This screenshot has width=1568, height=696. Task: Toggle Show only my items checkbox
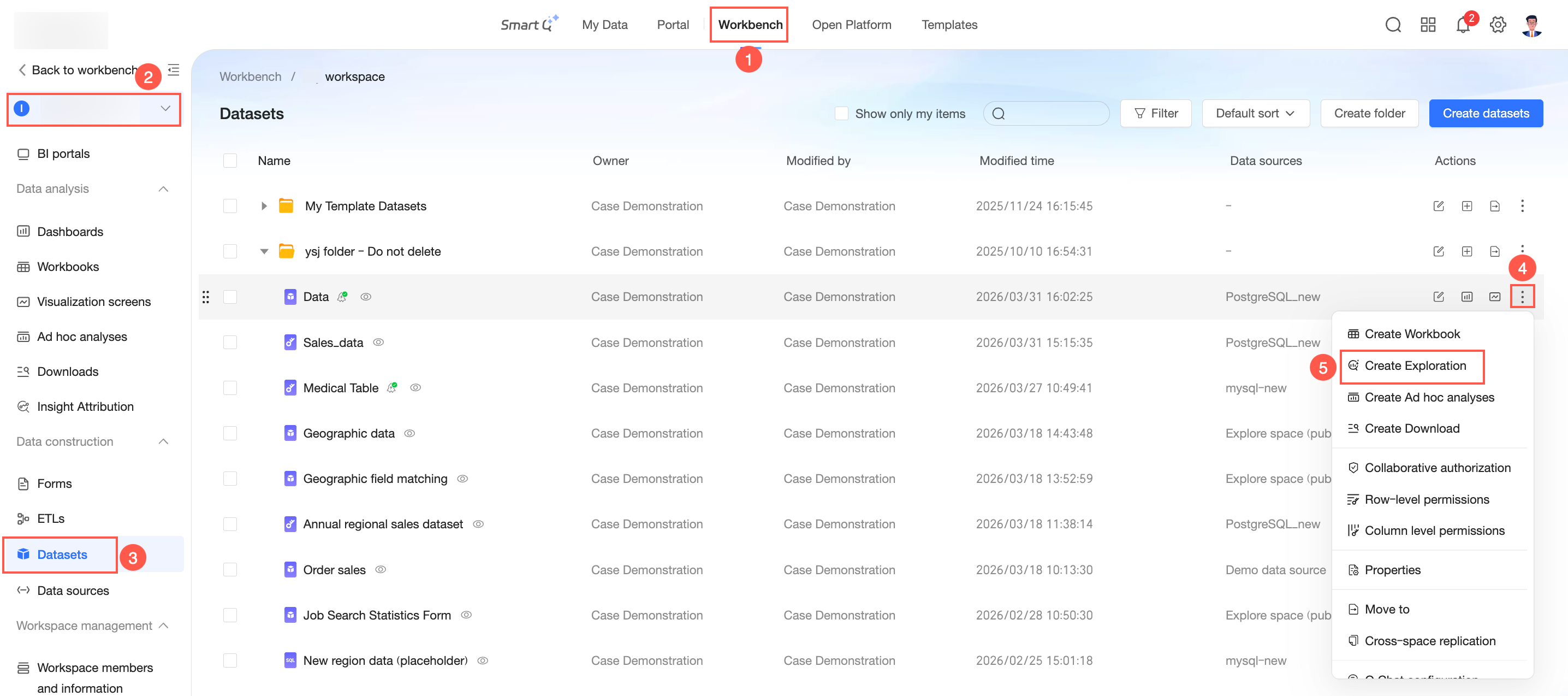pos(841,113)
